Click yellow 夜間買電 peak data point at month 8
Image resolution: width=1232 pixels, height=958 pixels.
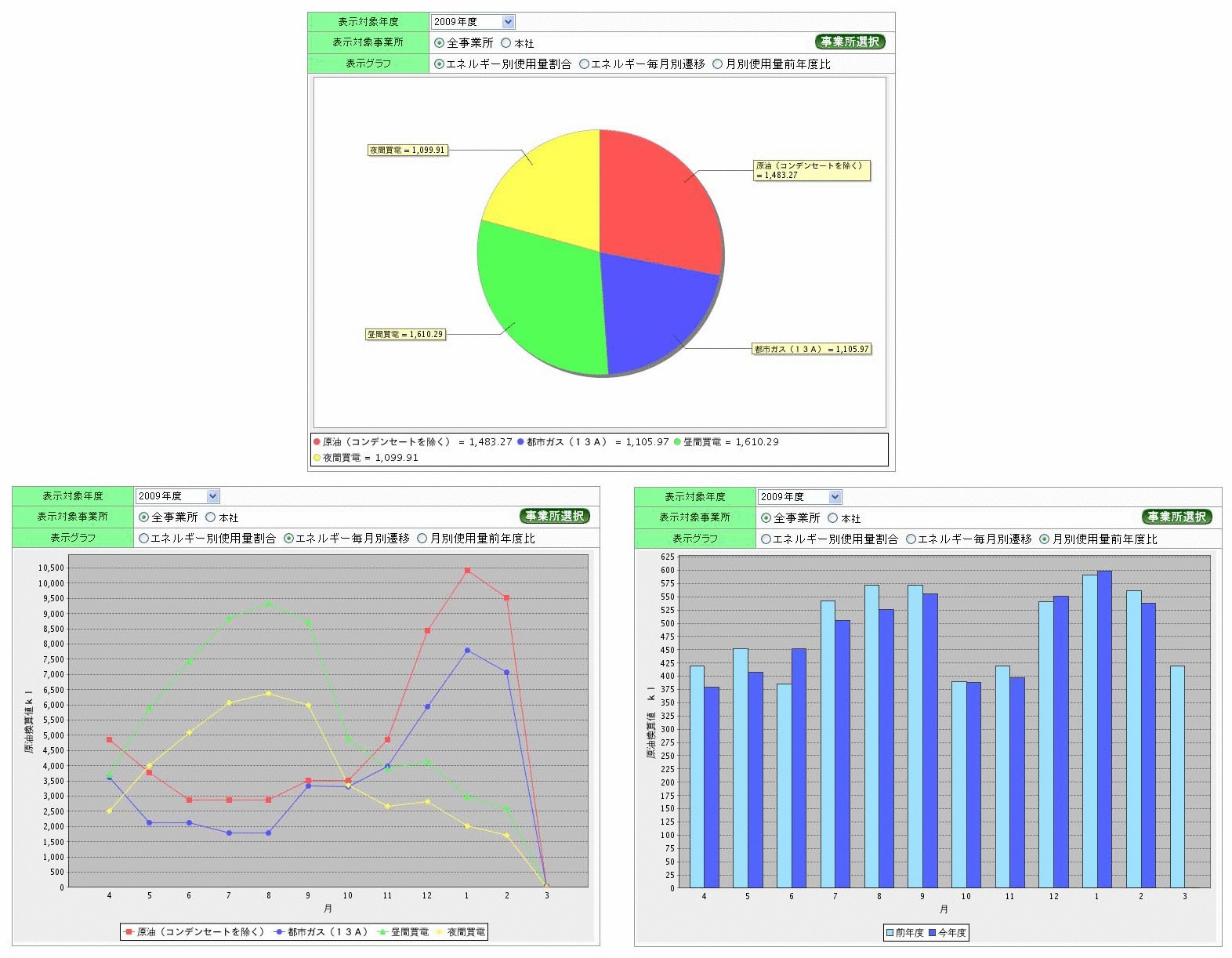[x=269, y=693]
